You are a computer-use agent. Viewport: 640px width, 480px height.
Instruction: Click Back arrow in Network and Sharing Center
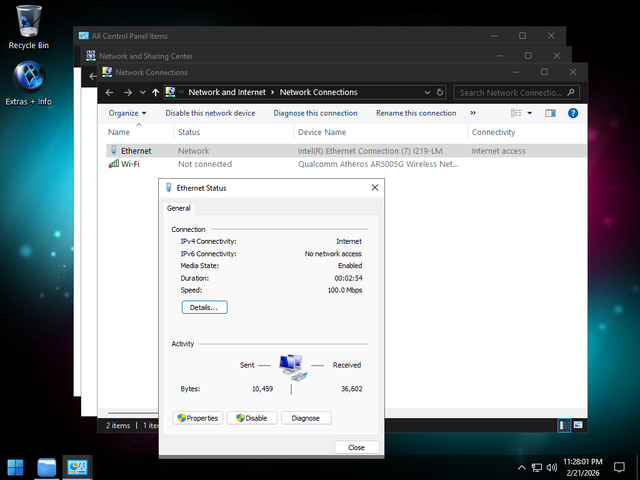[93, 76]
